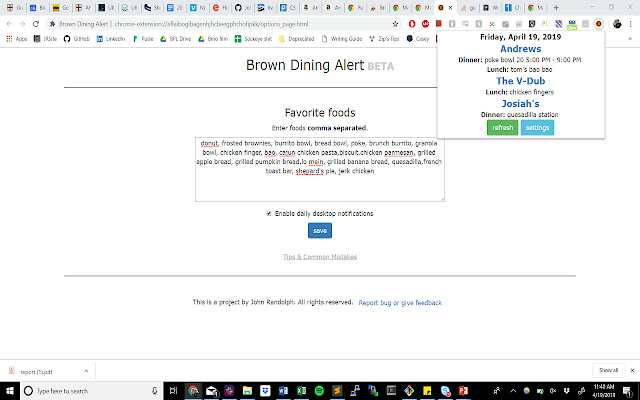This screenshot has width=640, height=400.
Task: Open the LinkedIn bookmark
Action: (111, 39)
